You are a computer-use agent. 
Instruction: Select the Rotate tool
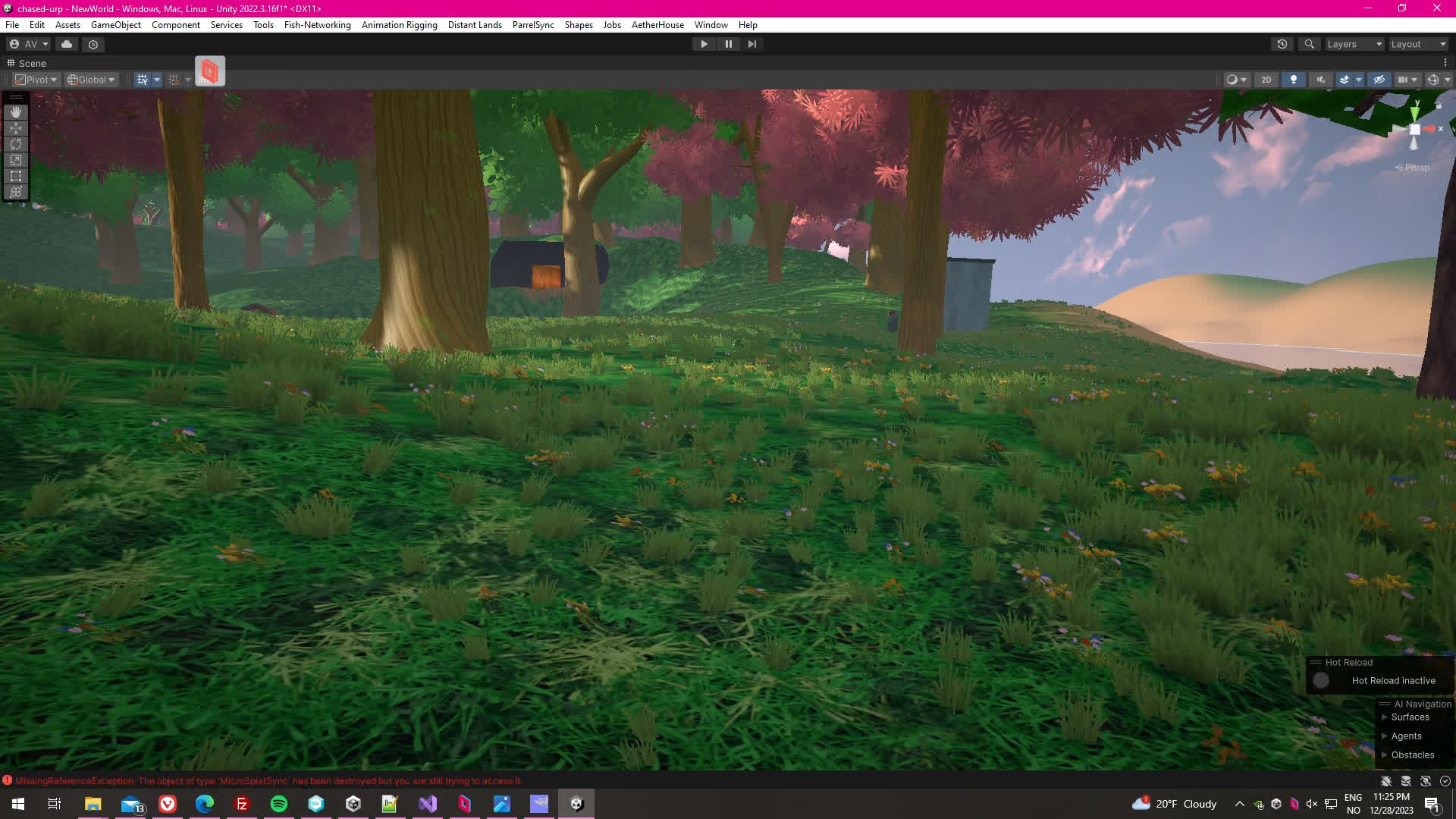pos(16,144)
